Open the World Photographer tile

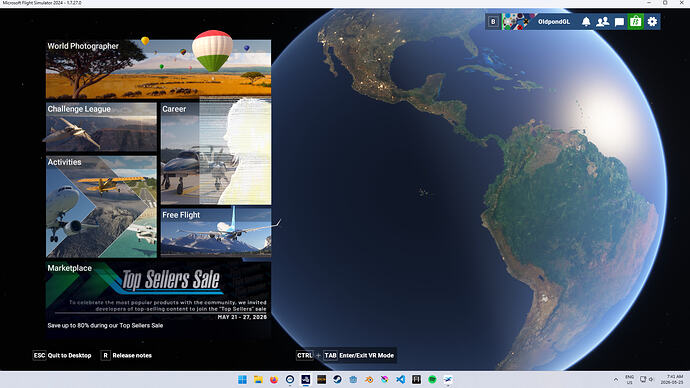tap(158, 69)
